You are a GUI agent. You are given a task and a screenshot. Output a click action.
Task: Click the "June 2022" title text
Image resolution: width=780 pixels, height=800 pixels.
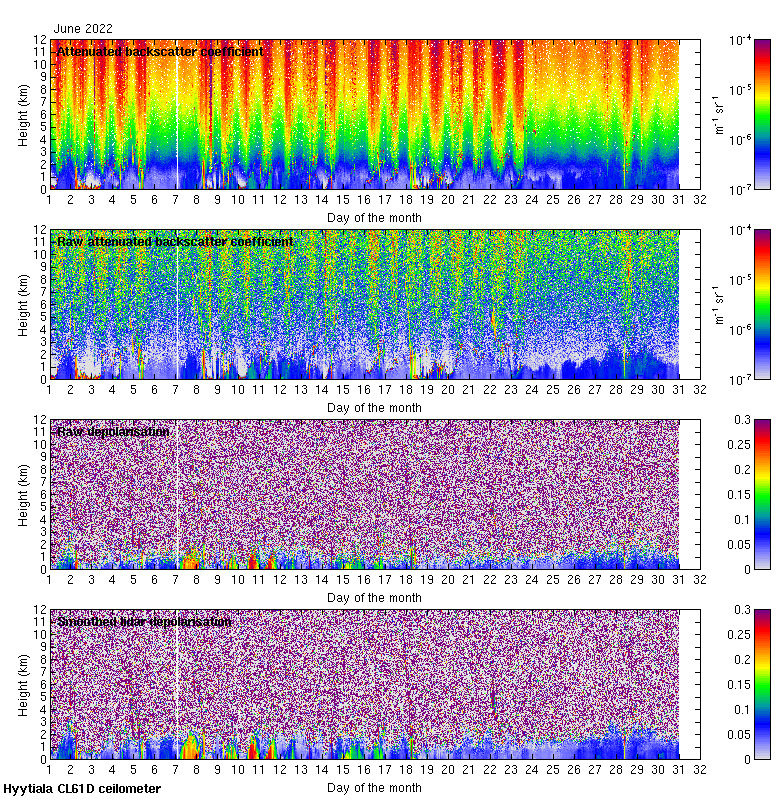(x=83, y=29)
